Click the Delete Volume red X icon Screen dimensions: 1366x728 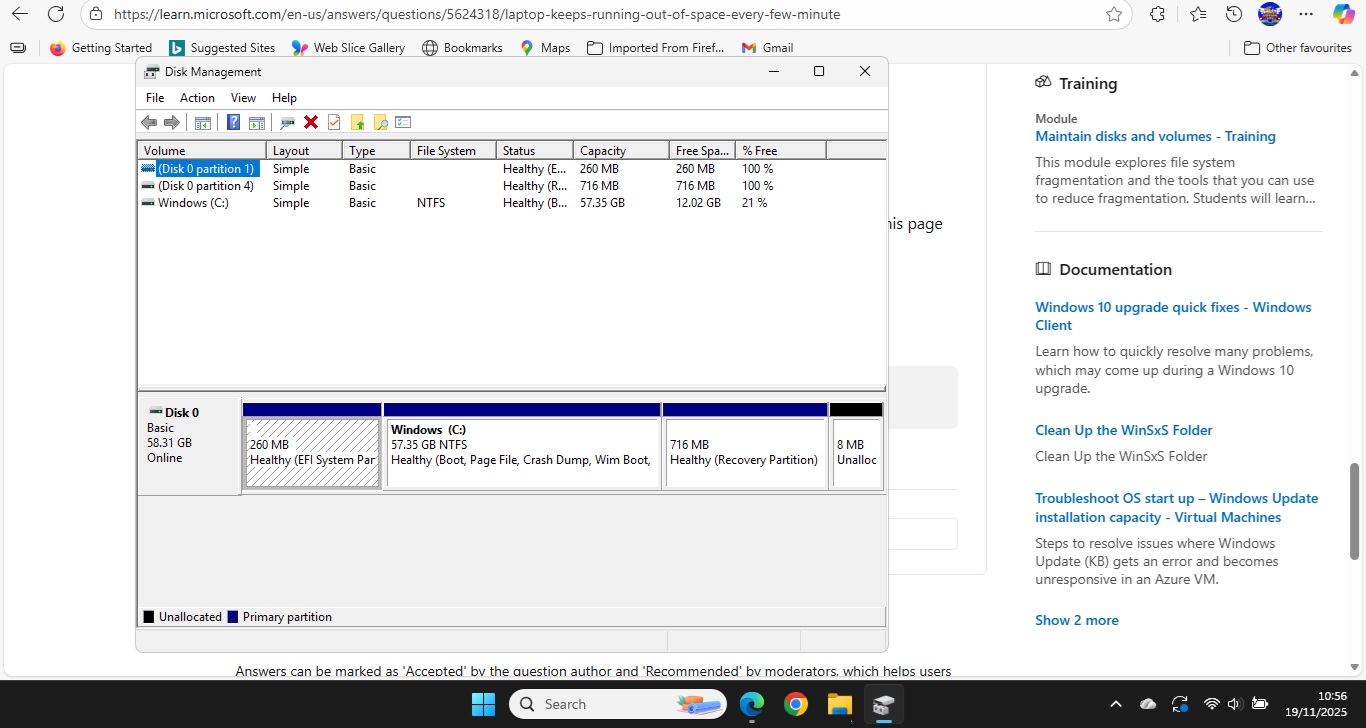310,122
